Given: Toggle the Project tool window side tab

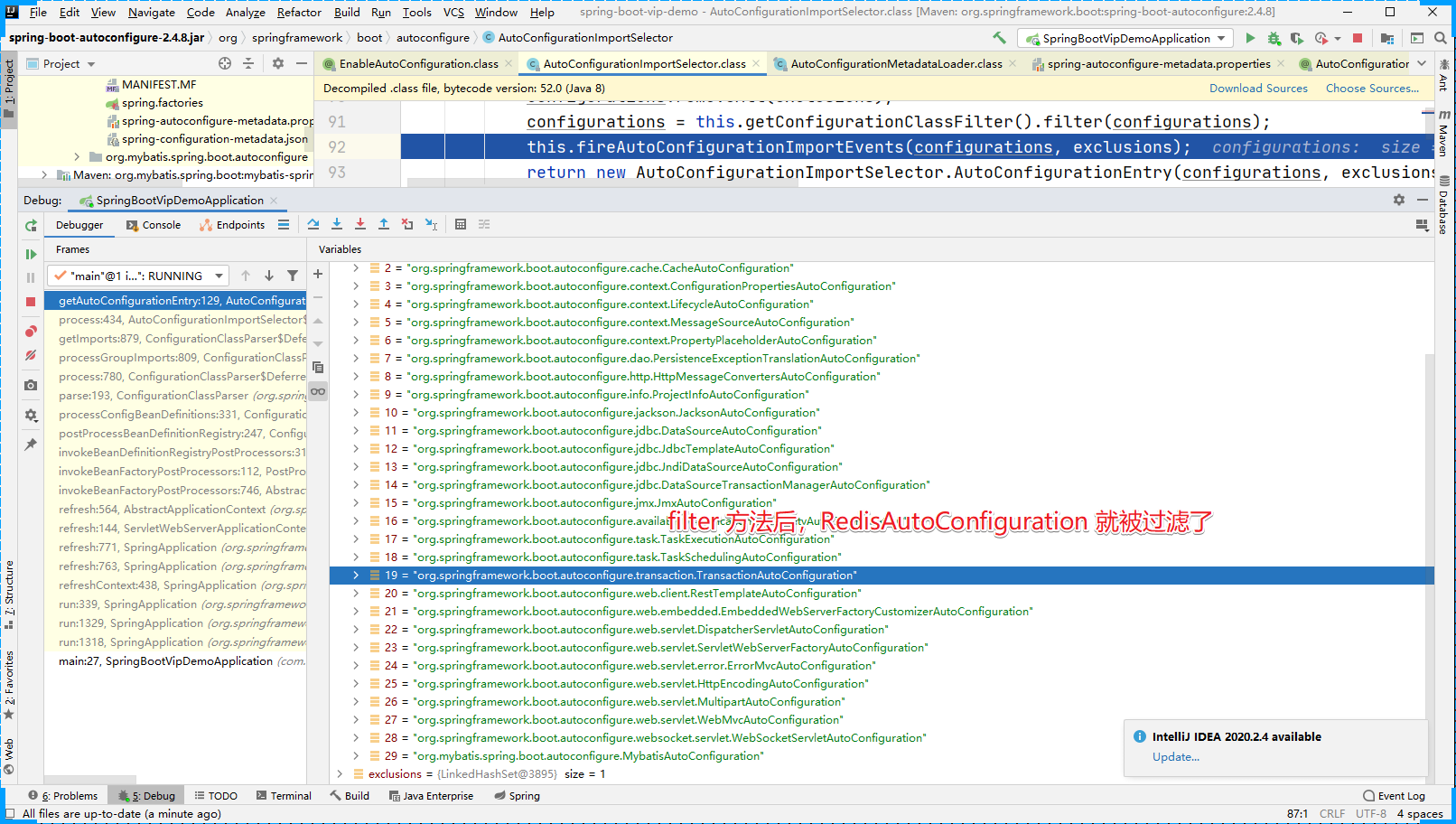Looking at the screenshot, I should 9,89.
